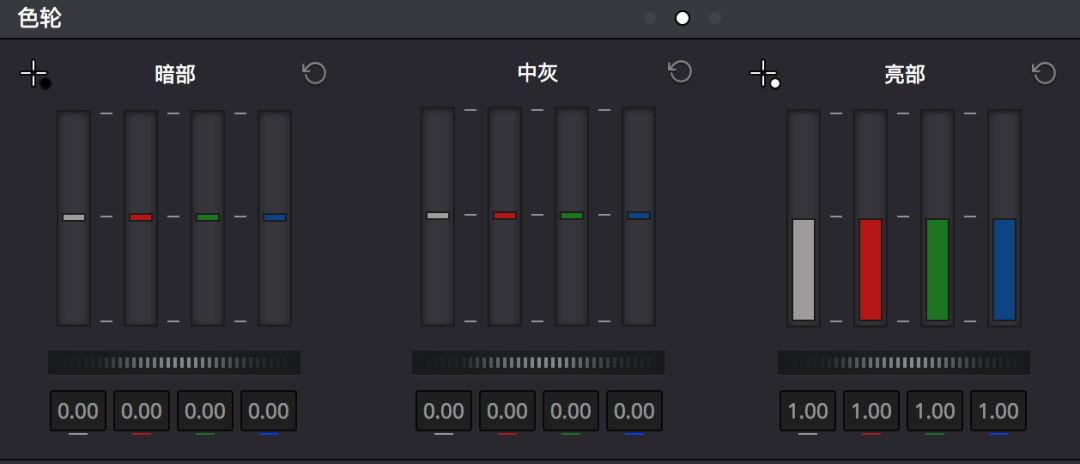Click the 暗部 master jog wheel

174,363
